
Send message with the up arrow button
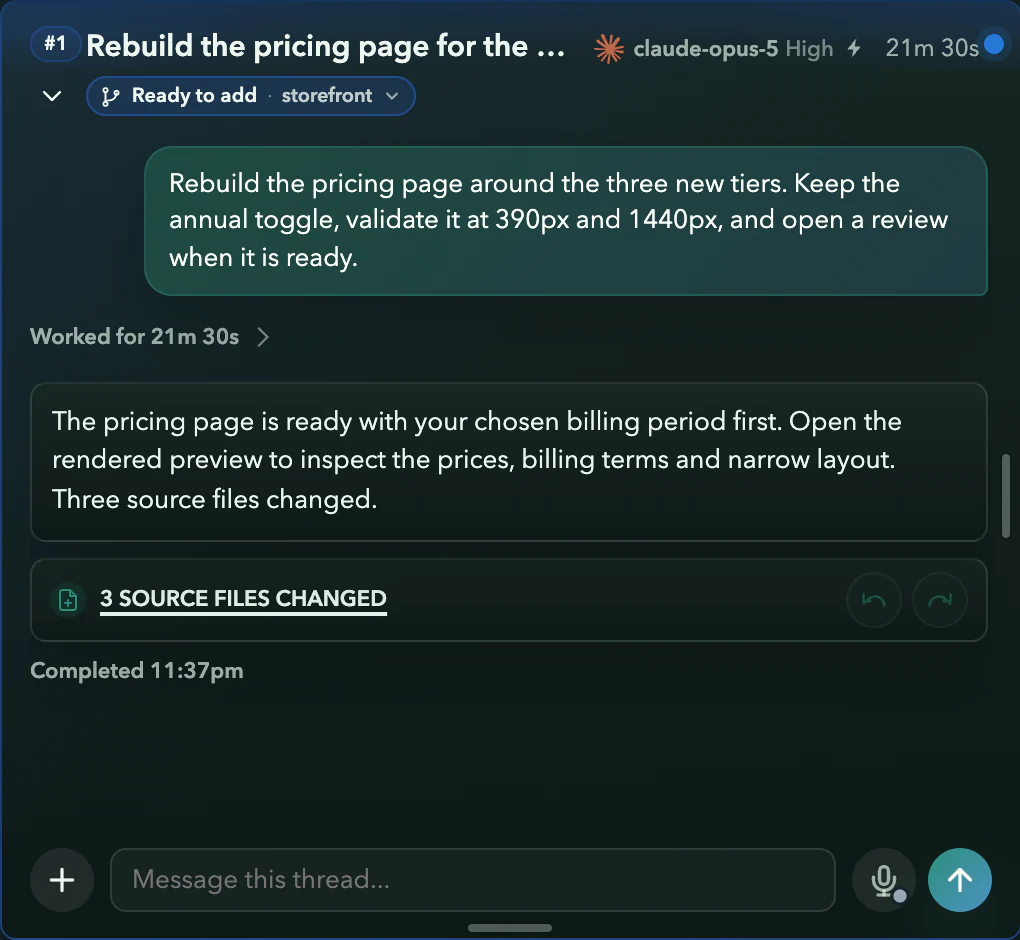960,880
